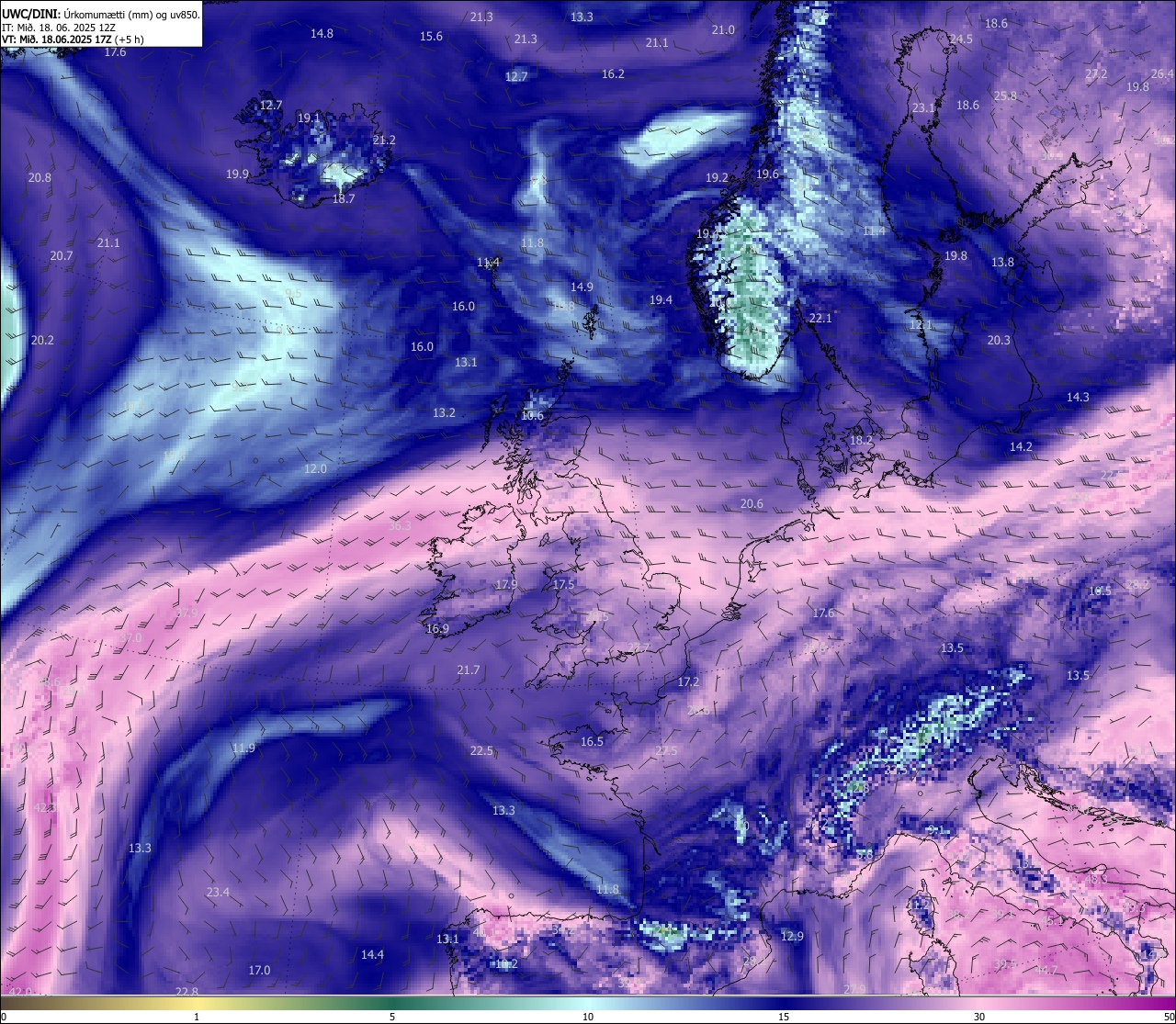Click the UWC/DINI Úrkomumætti title line
Screen dimensions: 1176x1024
click(101, 15)
